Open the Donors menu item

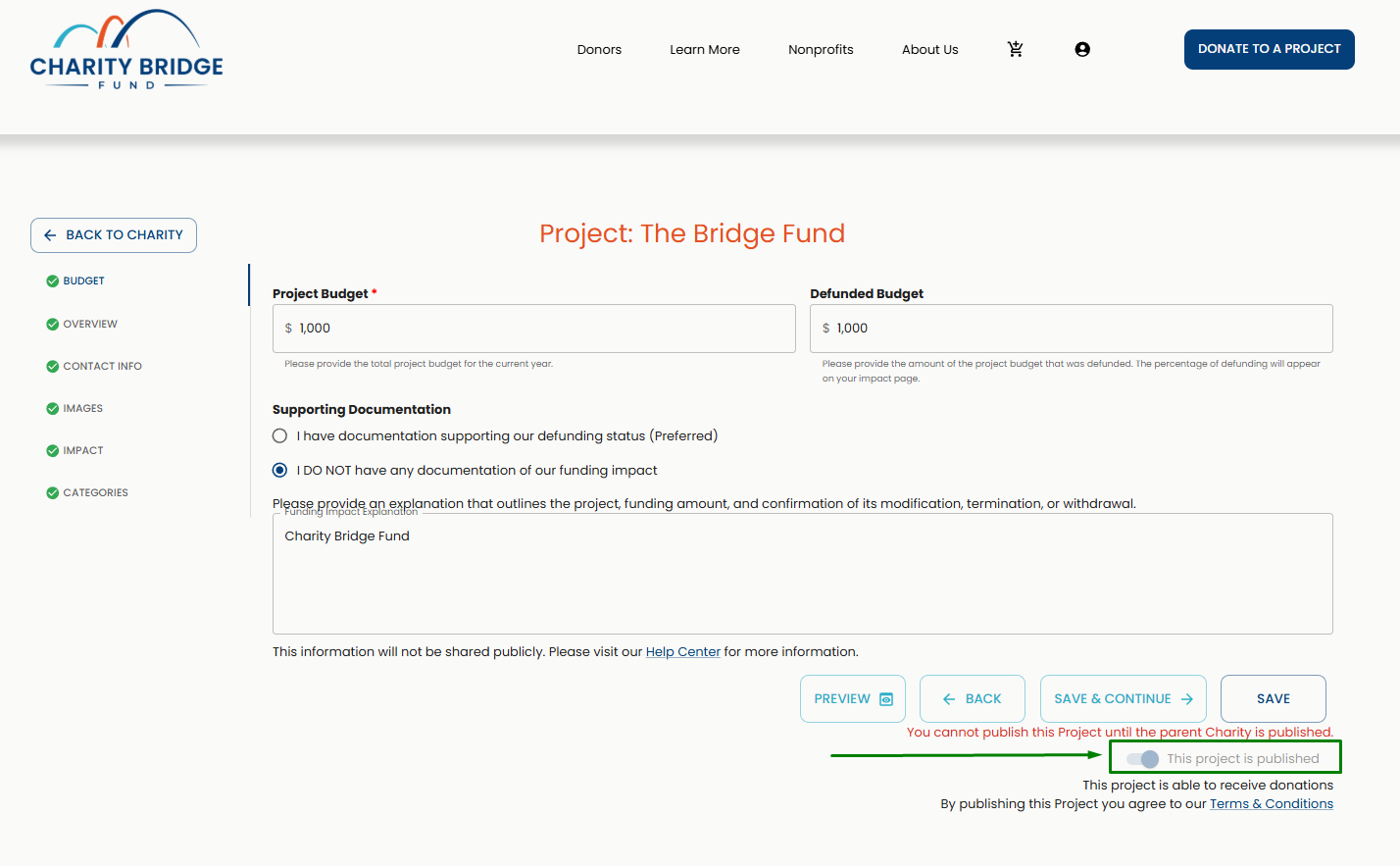599,50
